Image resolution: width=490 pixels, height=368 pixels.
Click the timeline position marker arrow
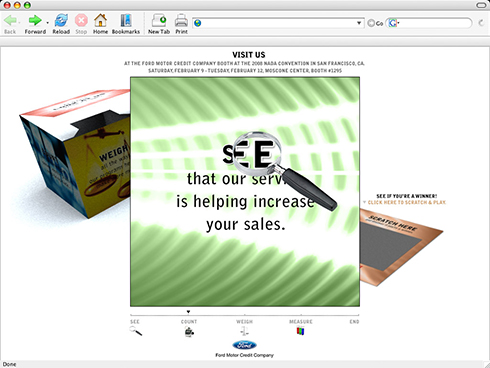pyautogui.click(x=188, y=312)
